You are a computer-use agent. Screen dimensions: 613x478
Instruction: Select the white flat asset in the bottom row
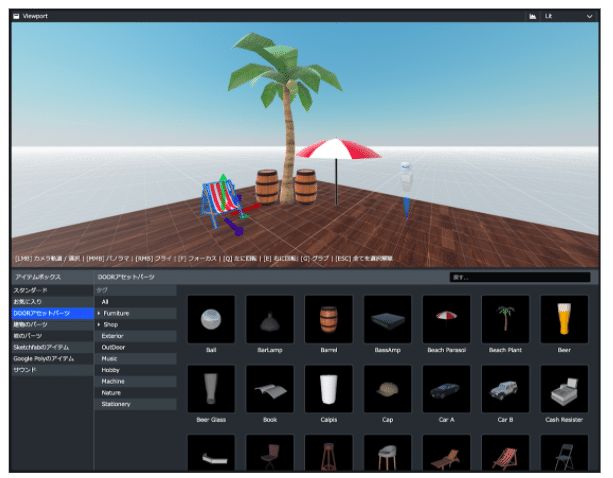coord(211,453)
